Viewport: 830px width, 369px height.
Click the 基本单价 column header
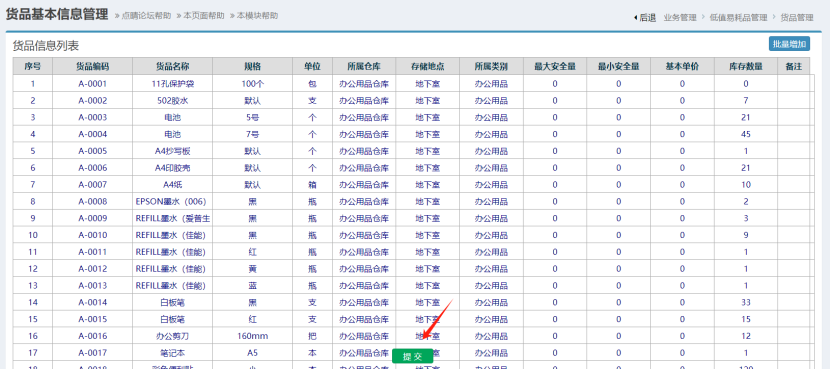(x=682, y=67)
